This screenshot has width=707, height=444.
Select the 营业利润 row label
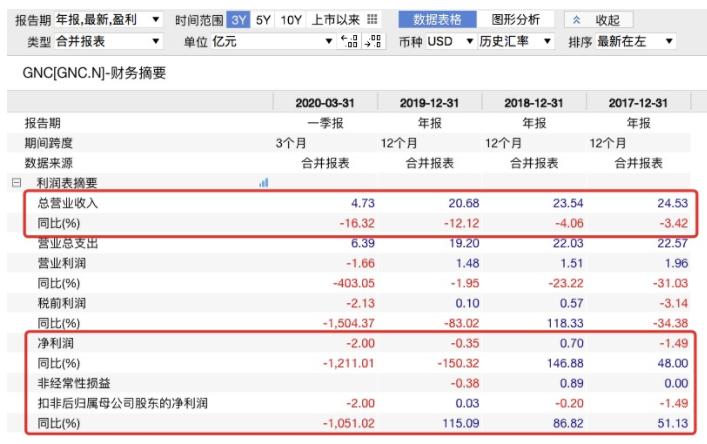click(x=62, y=263)
